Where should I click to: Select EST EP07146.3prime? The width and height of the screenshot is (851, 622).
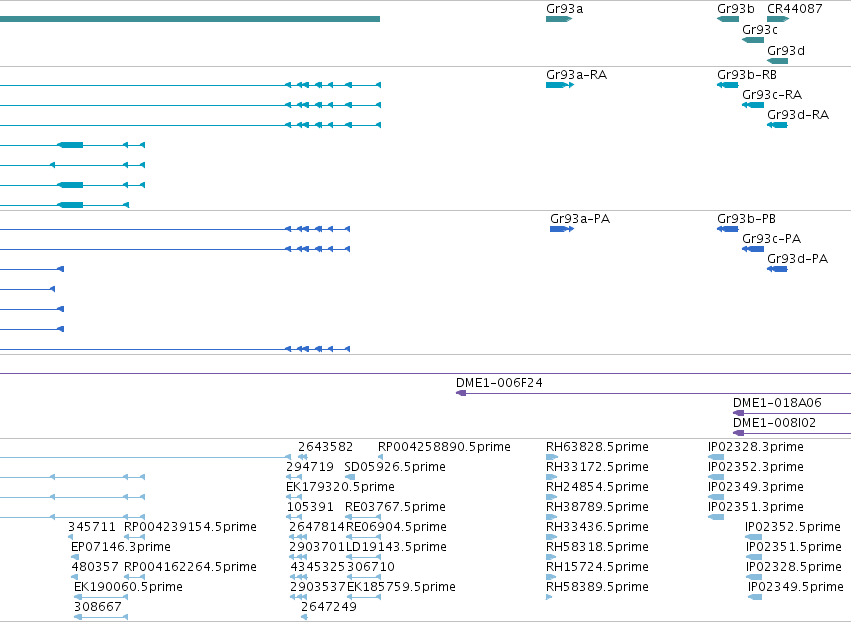pos(121,547)
